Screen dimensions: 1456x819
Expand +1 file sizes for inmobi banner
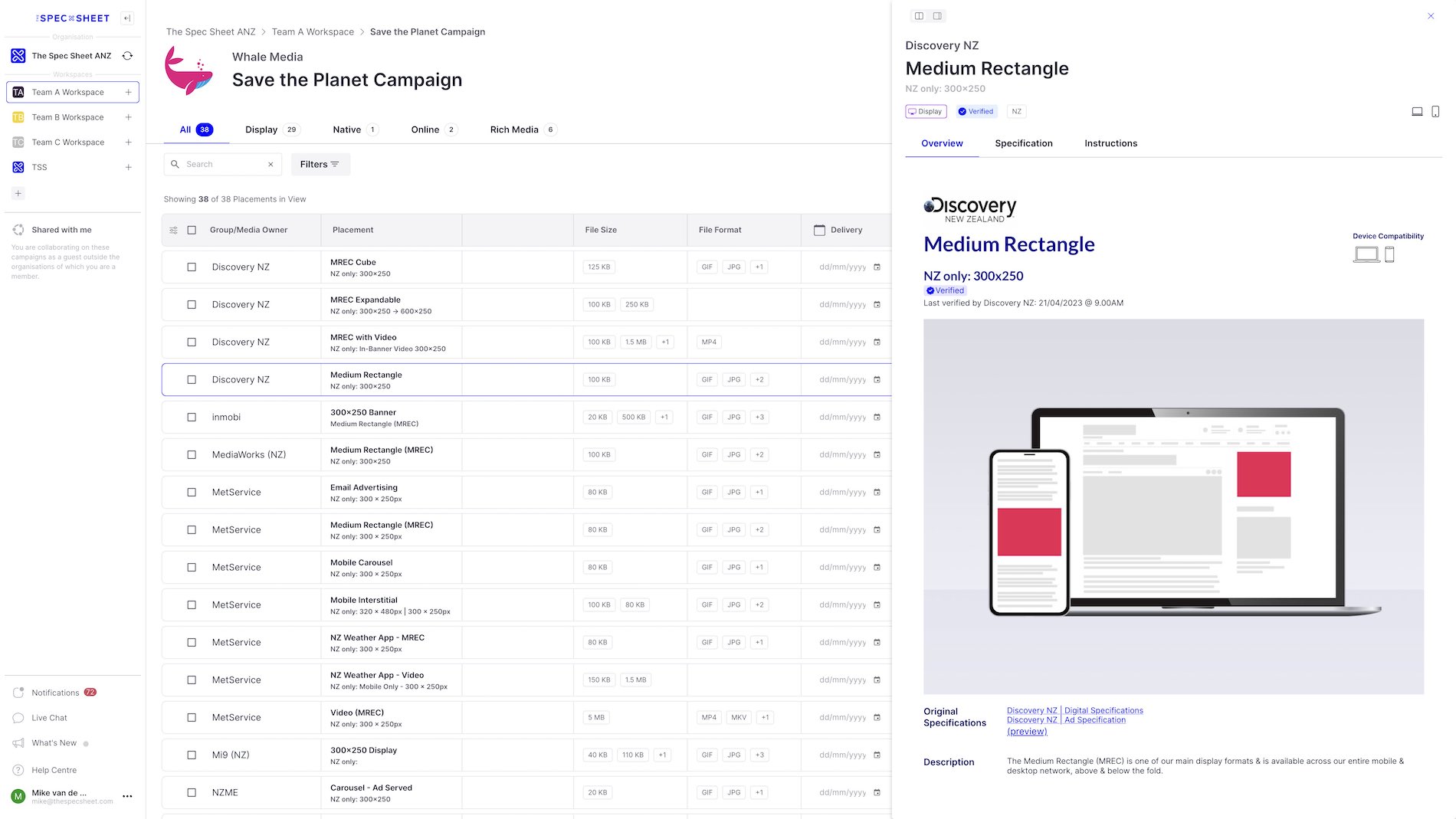click(x=664, y=418)
